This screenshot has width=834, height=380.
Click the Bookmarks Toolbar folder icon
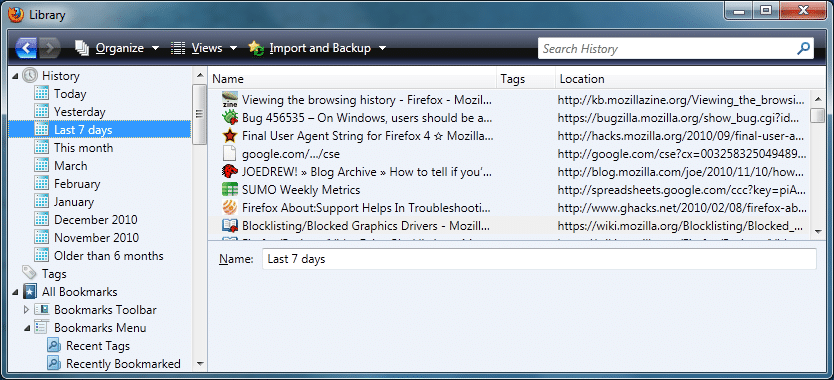42,310
